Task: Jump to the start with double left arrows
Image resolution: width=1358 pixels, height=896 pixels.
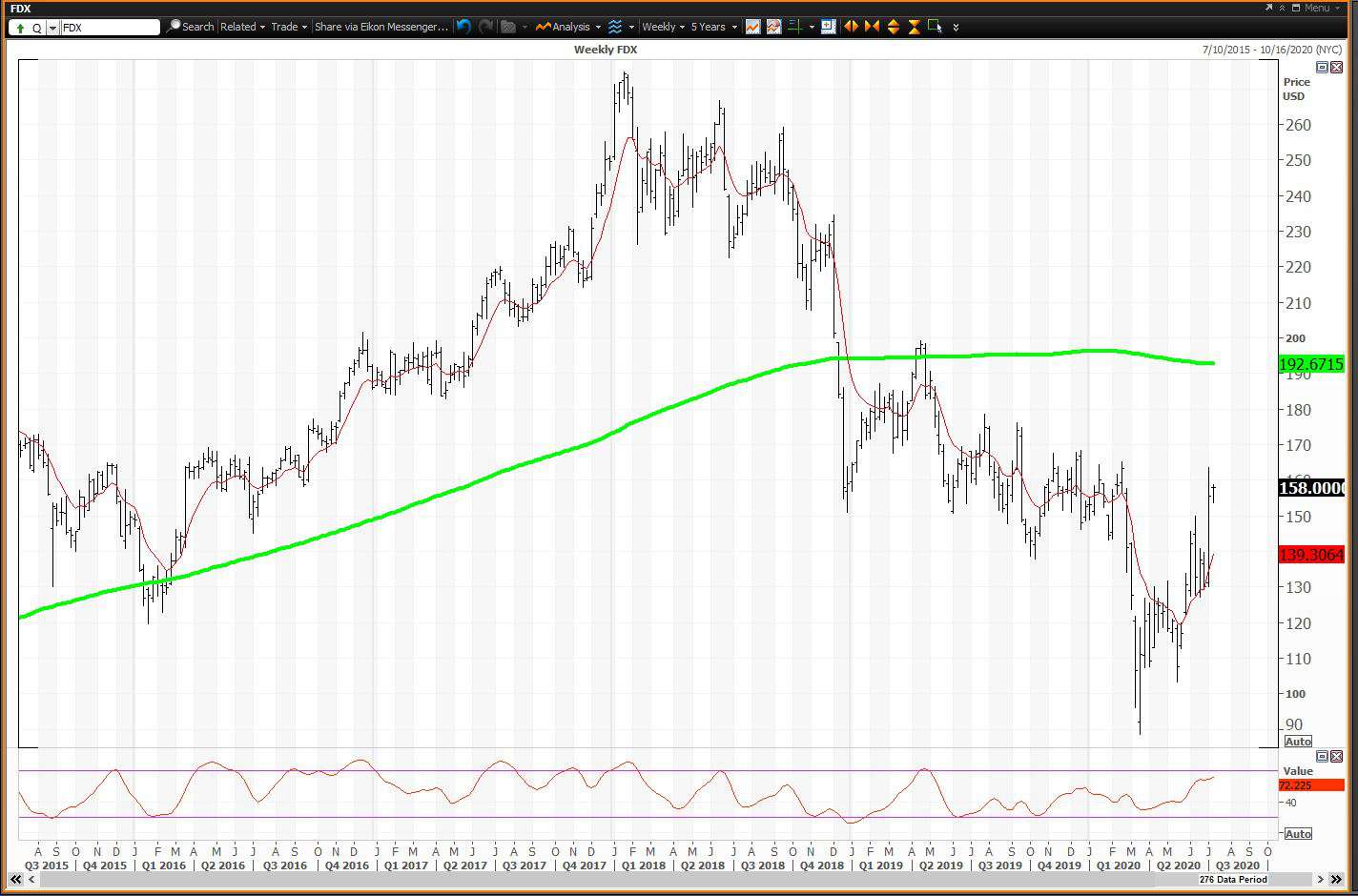Action: [16, 880]
